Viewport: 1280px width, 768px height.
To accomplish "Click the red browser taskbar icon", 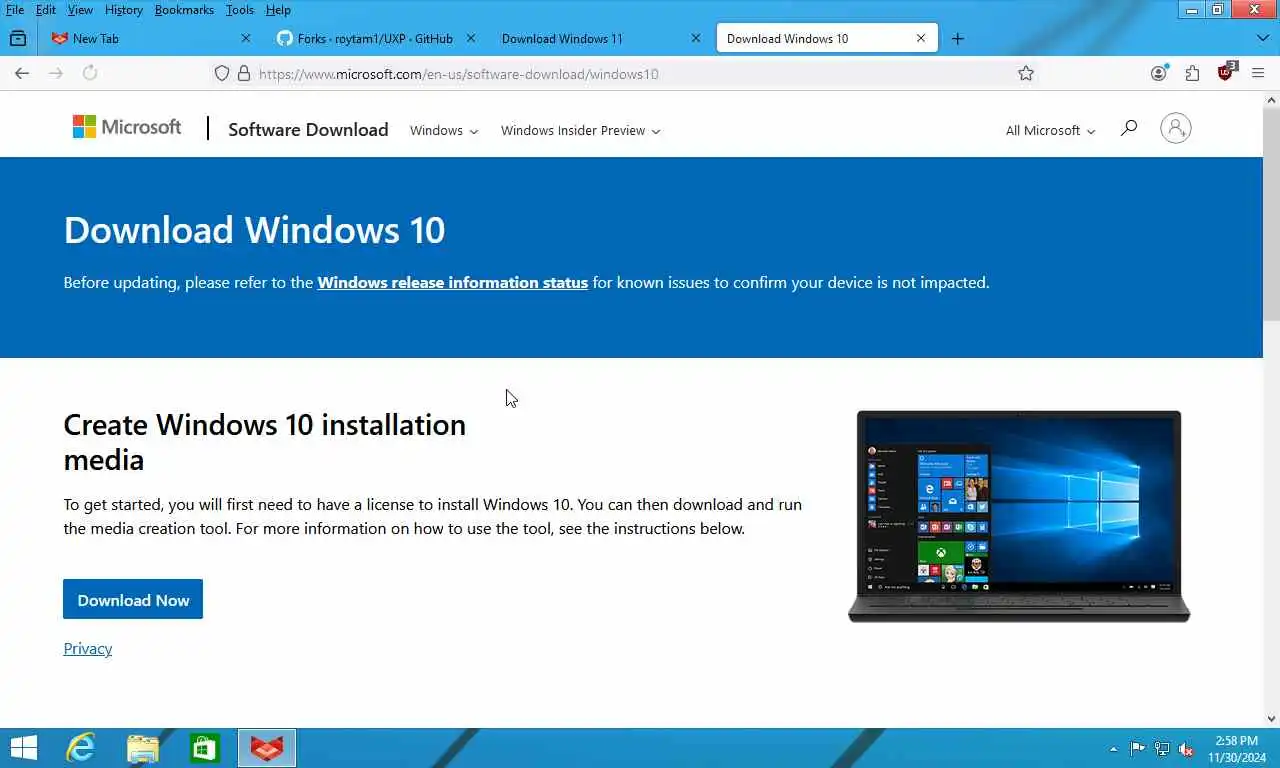I will click(267, 748).
